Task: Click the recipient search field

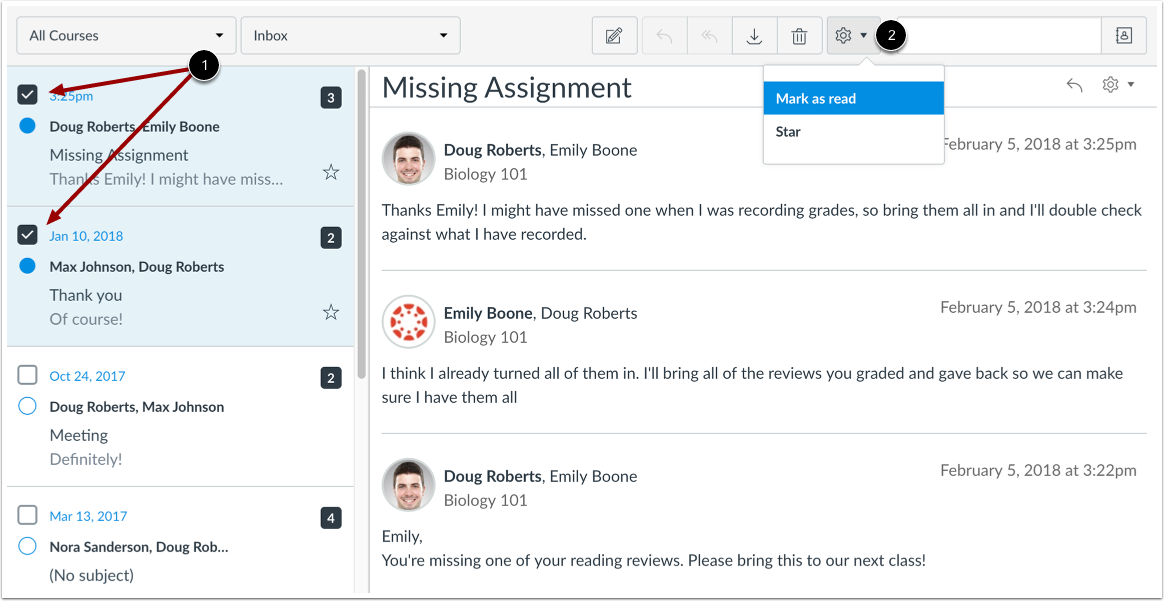Action: coord(999,36)
